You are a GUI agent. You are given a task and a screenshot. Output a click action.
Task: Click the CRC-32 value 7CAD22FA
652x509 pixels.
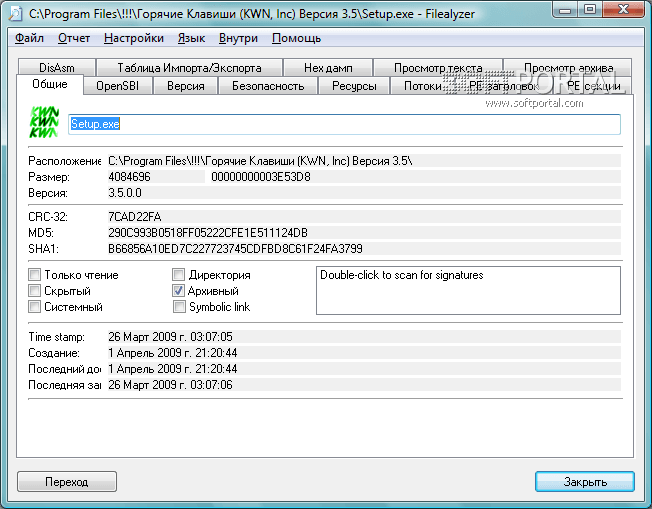[364, 217]
